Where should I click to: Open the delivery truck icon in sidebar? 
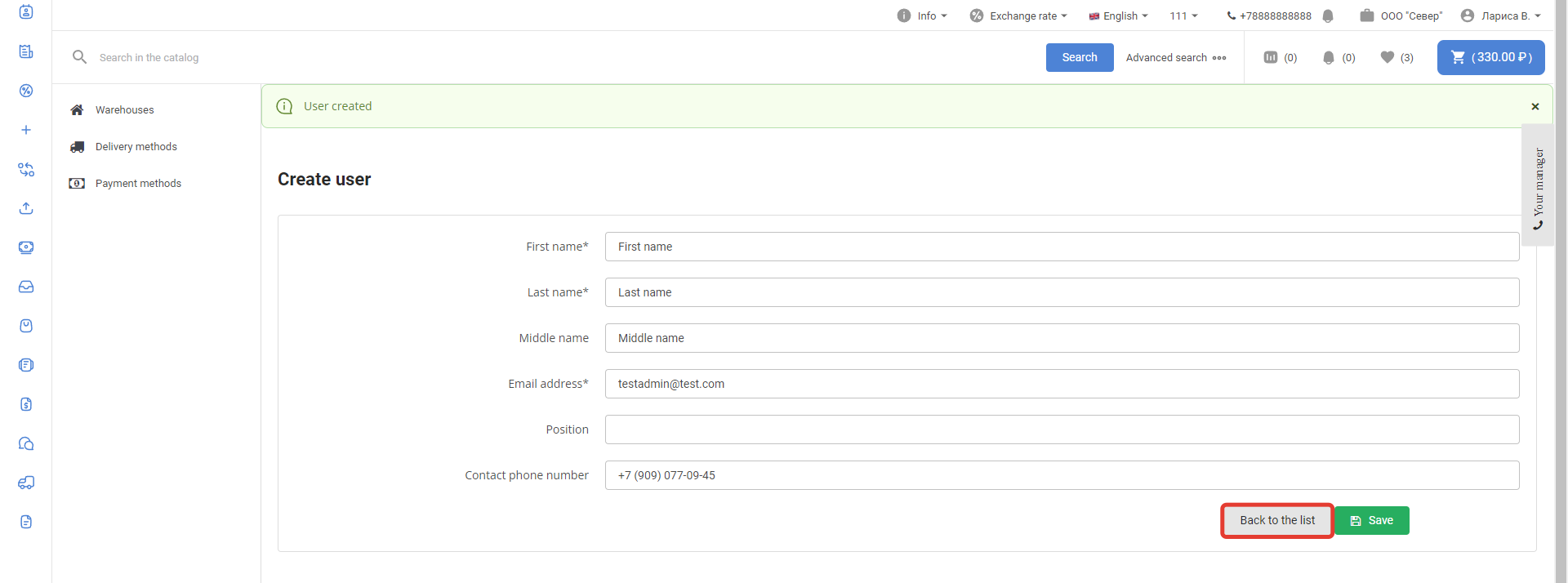coord(26,483)
